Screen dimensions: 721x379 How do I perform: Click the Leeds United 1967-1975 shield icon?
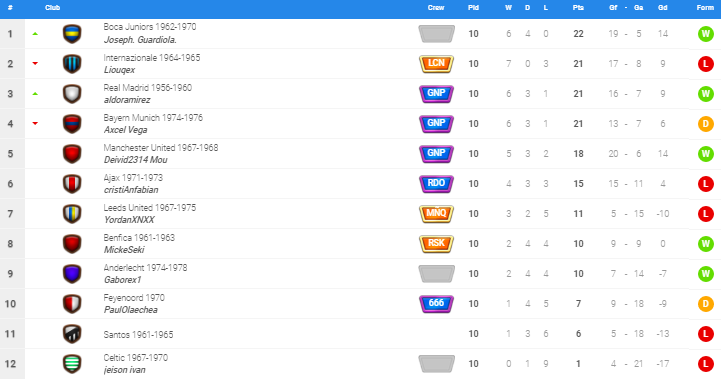click(72, 214)
